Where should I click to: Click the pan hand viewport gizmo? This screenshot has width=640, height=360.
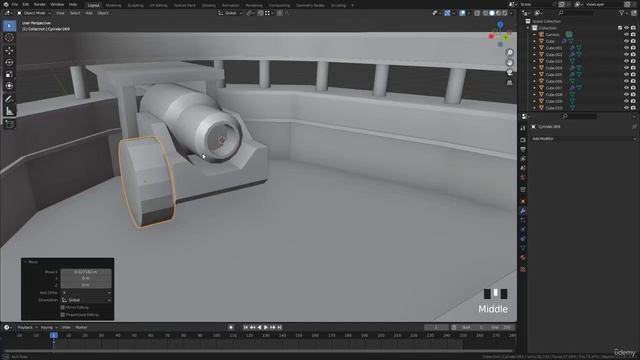pos(509,62)
